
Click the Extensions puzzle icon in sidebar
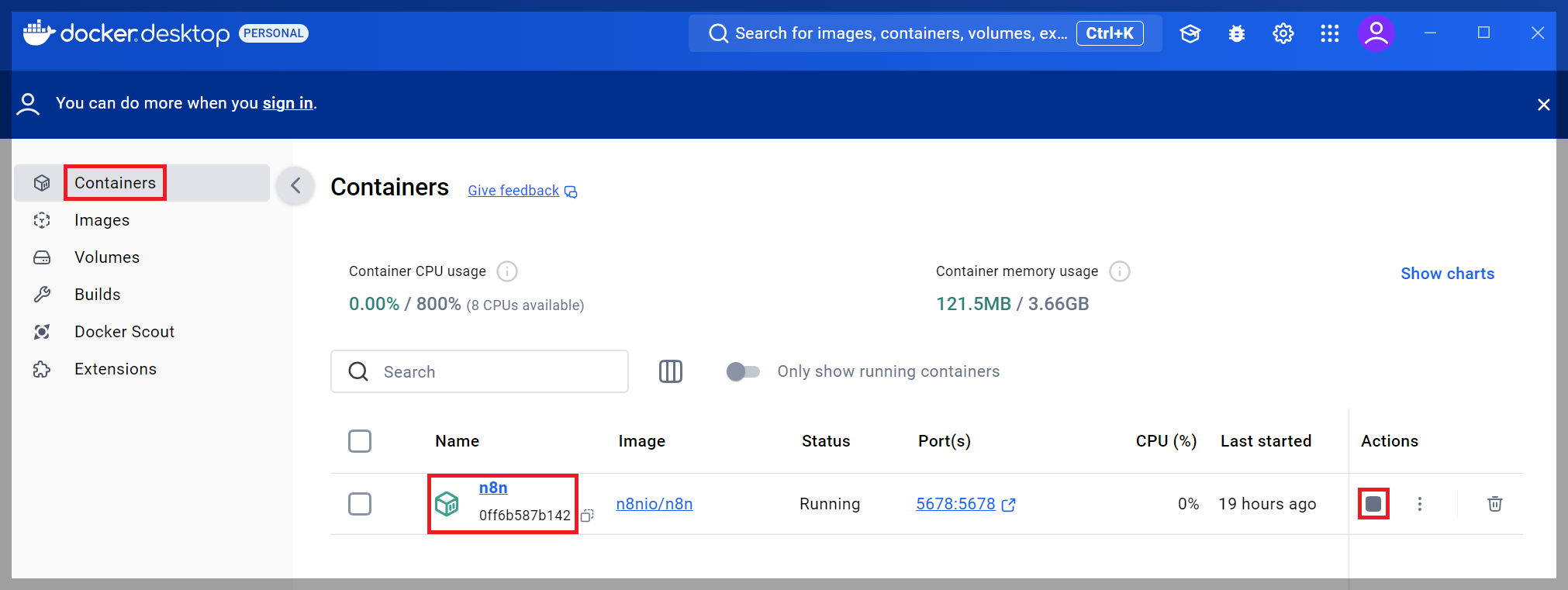(42, 369)
